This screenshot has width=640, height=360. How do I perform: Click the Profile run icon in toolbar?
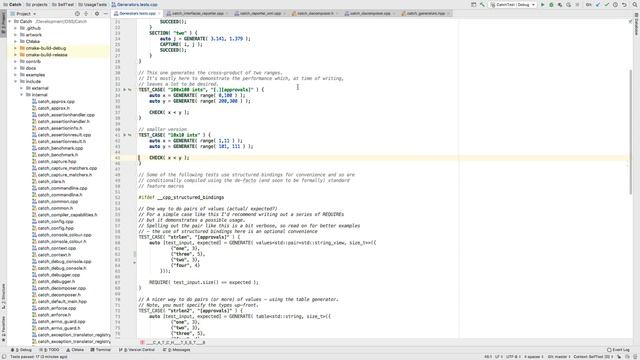click(x=568, y=4)
